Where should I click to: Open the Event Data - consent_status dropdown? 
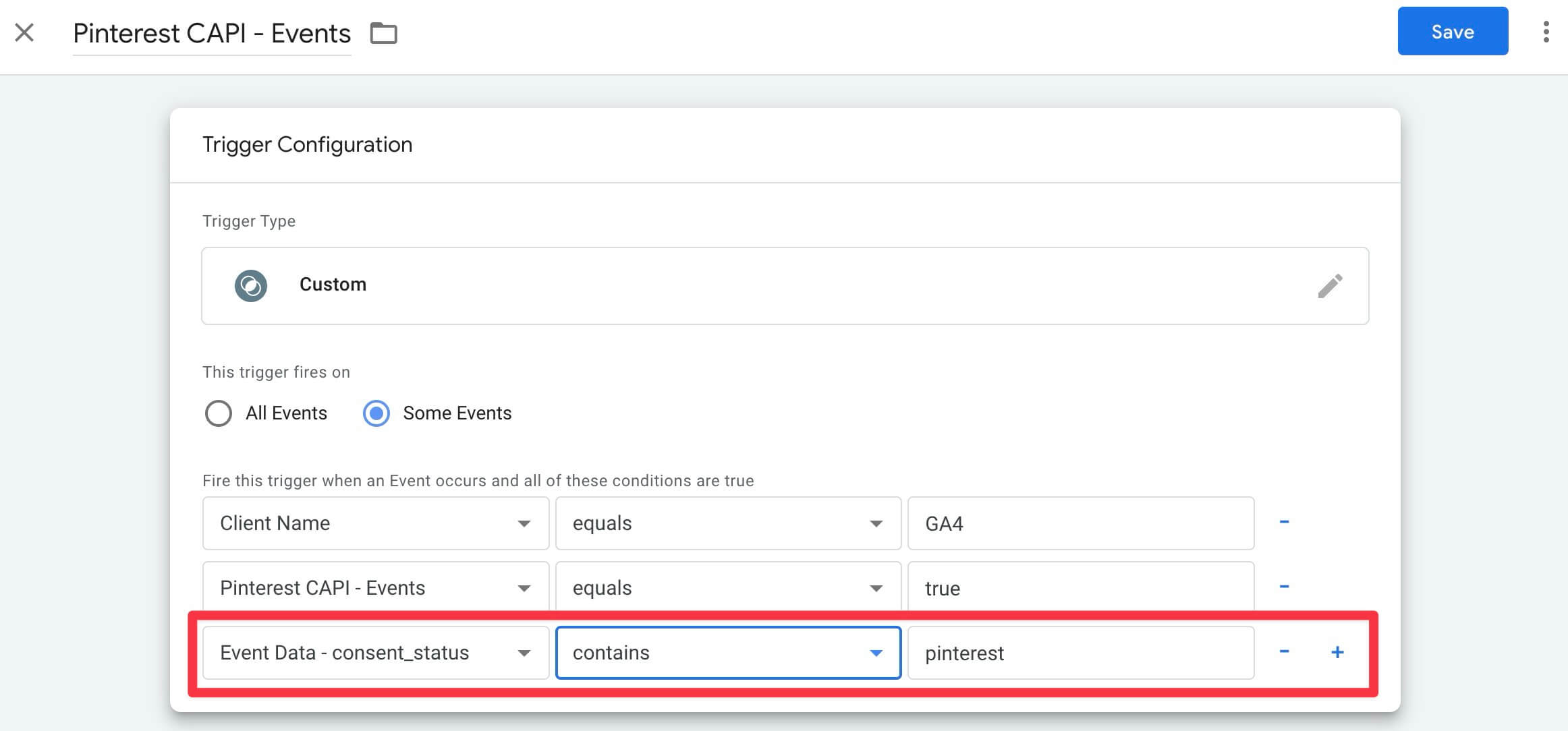(376, 653)
